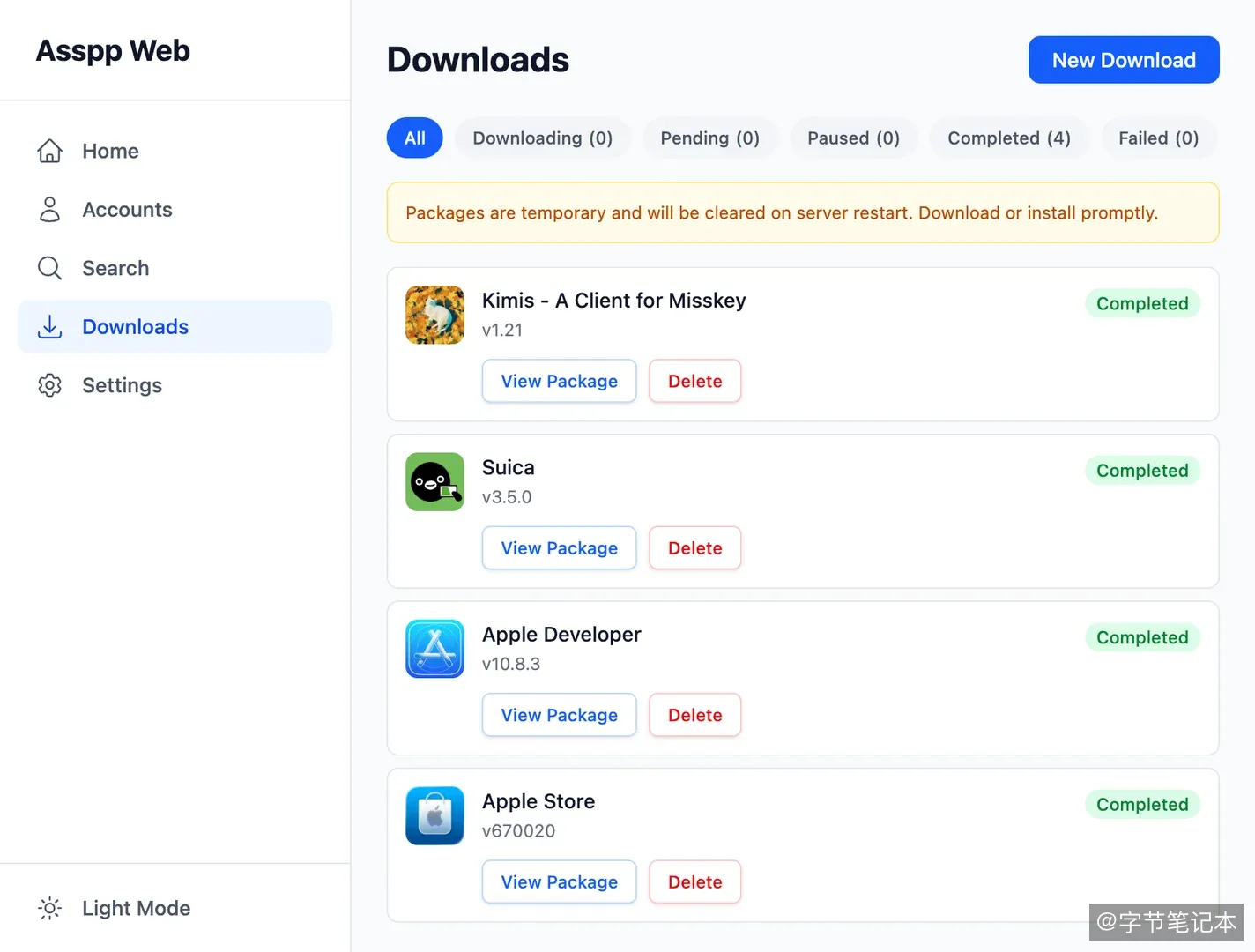This screenshot has width=1255, height=952.
Task: Filter by Pending (0)
Action: click(x=709, y=138)
